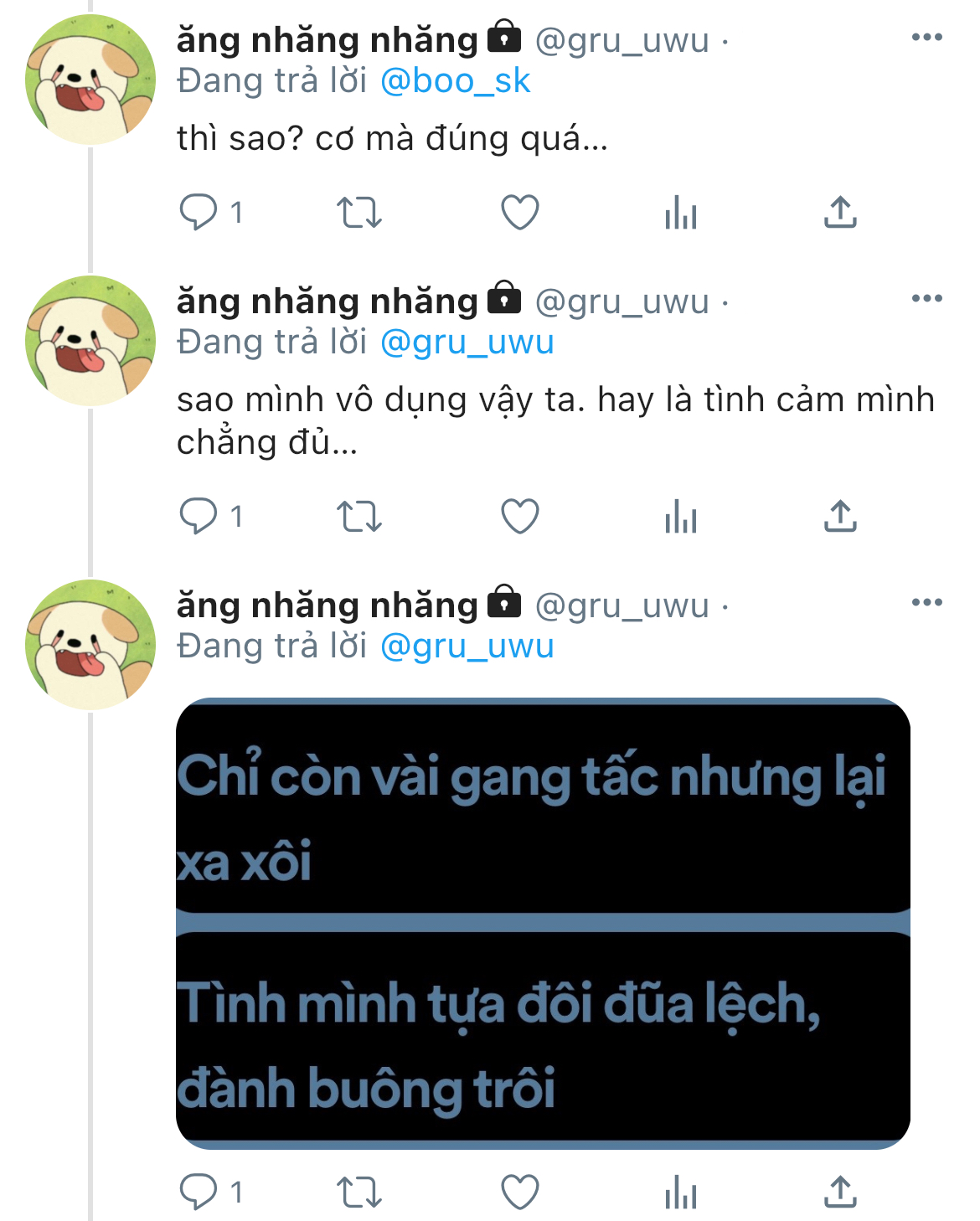Screen dimensions: 980x1221
Task: Open the @boo_sk mention link
Action: pyautogui.click(x=455, y=80)
